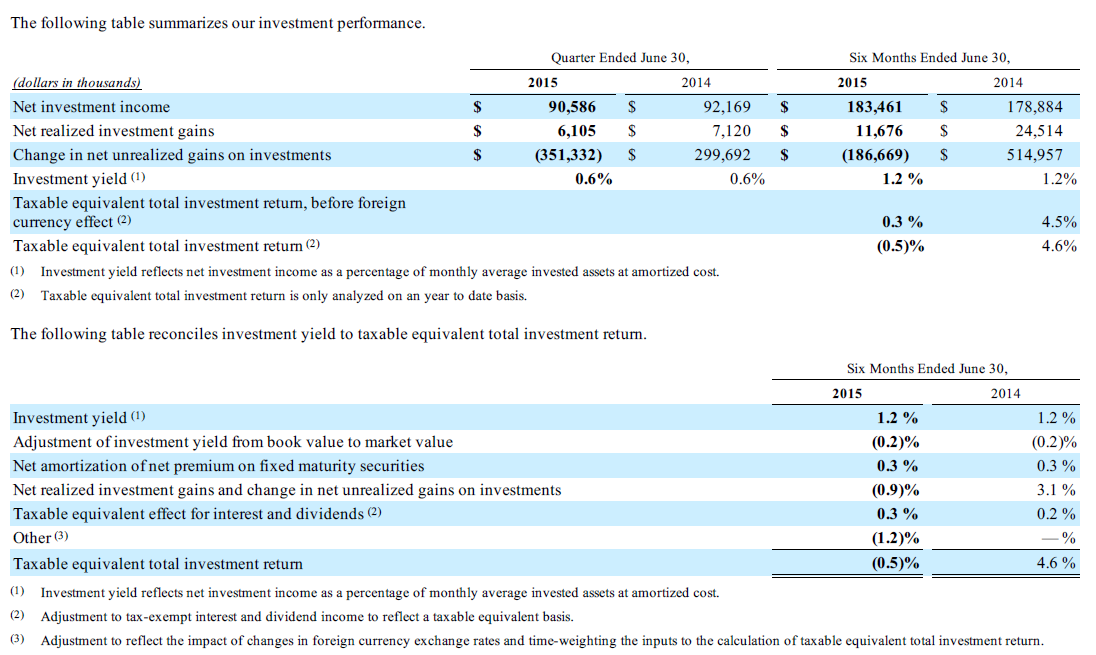The height and width of the screenshot is (655, 1096).
Task: Select the double-underlined 4.6 % total in reconciliation table
Action: pos(1056,563)
